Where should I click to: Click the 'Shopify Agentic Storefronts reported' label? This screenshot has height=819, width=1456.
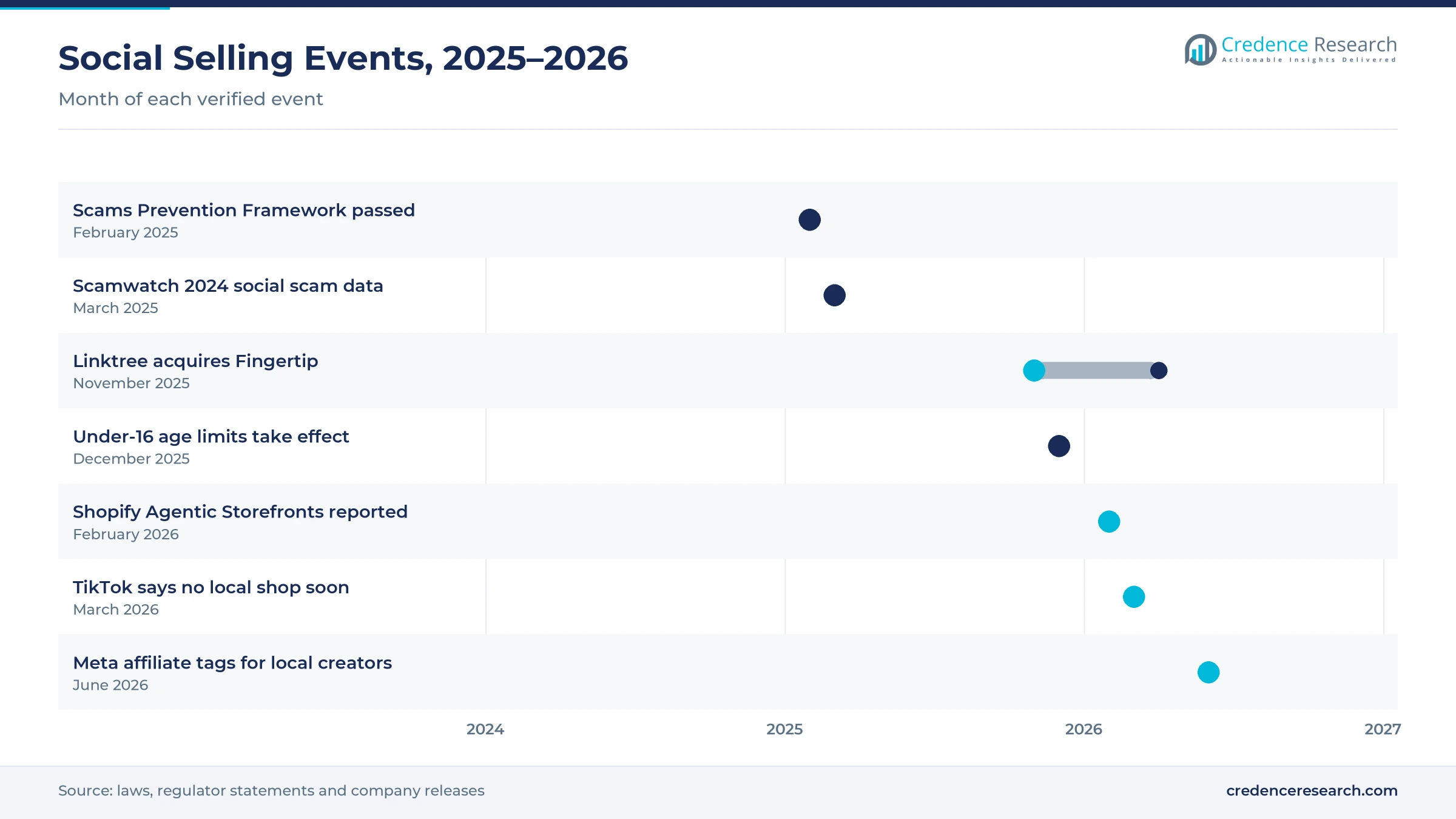coord(240,512)
